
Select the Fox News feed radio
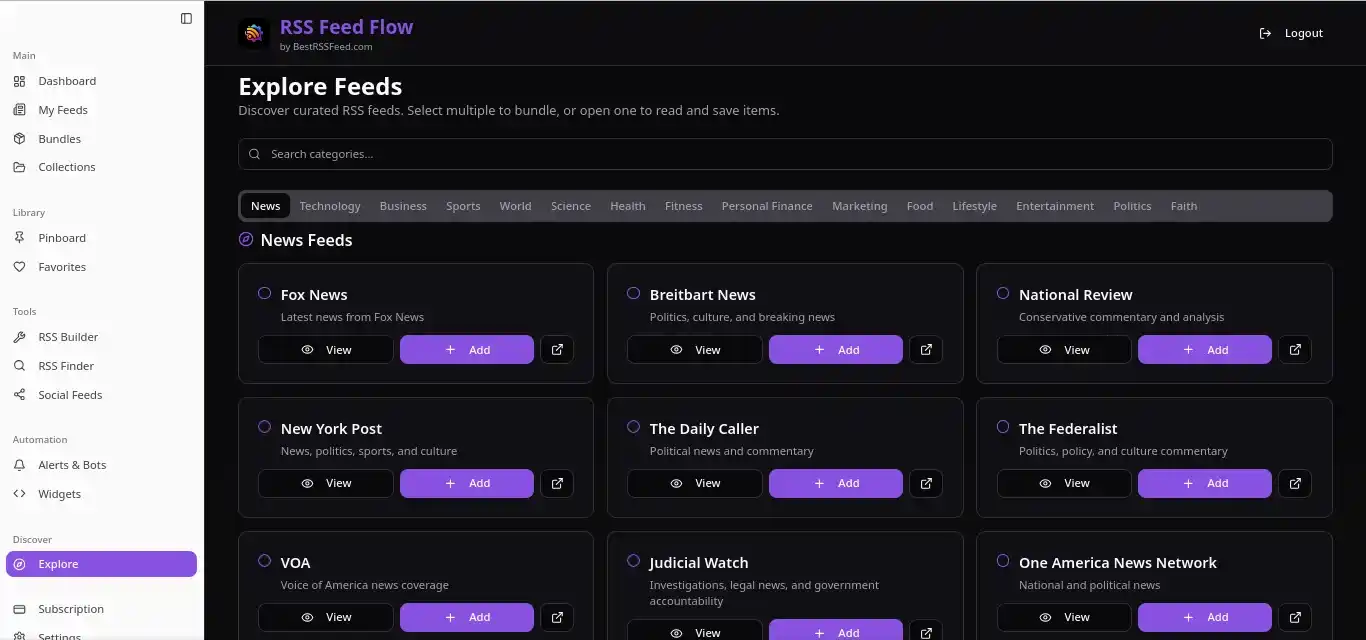[264, 293]
